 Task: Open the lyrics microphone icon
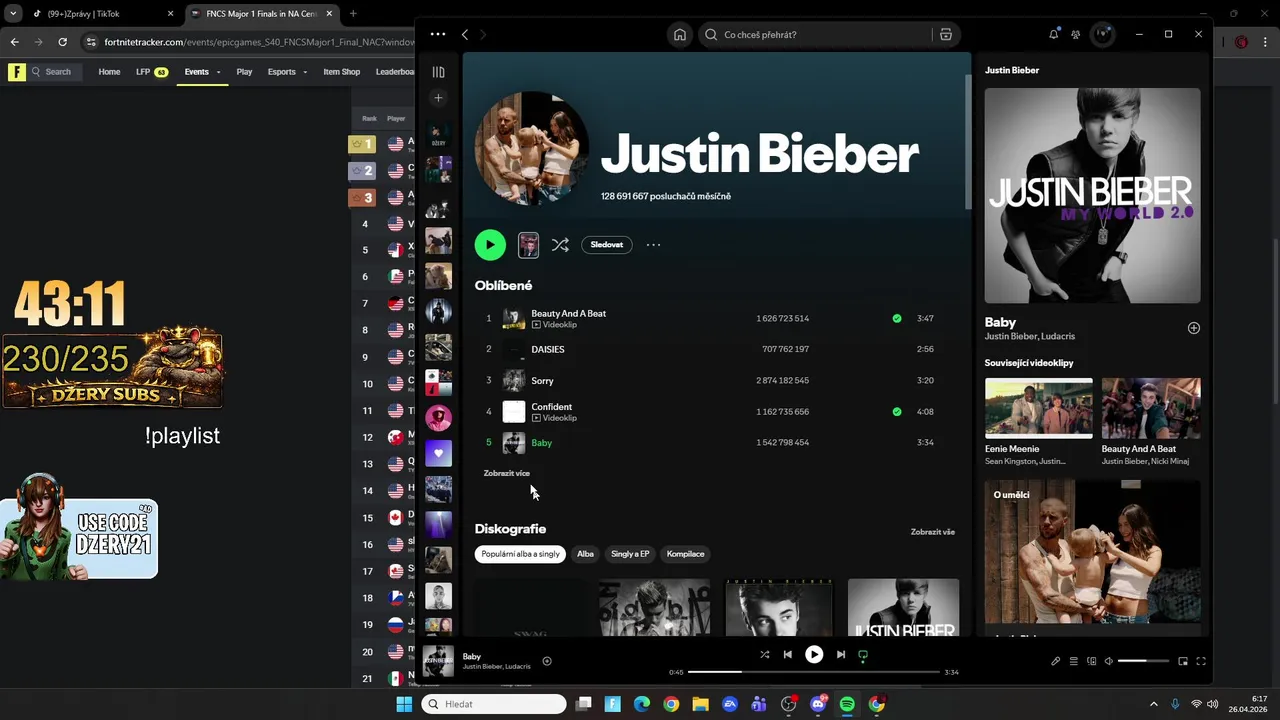[x=1055, y=661]
